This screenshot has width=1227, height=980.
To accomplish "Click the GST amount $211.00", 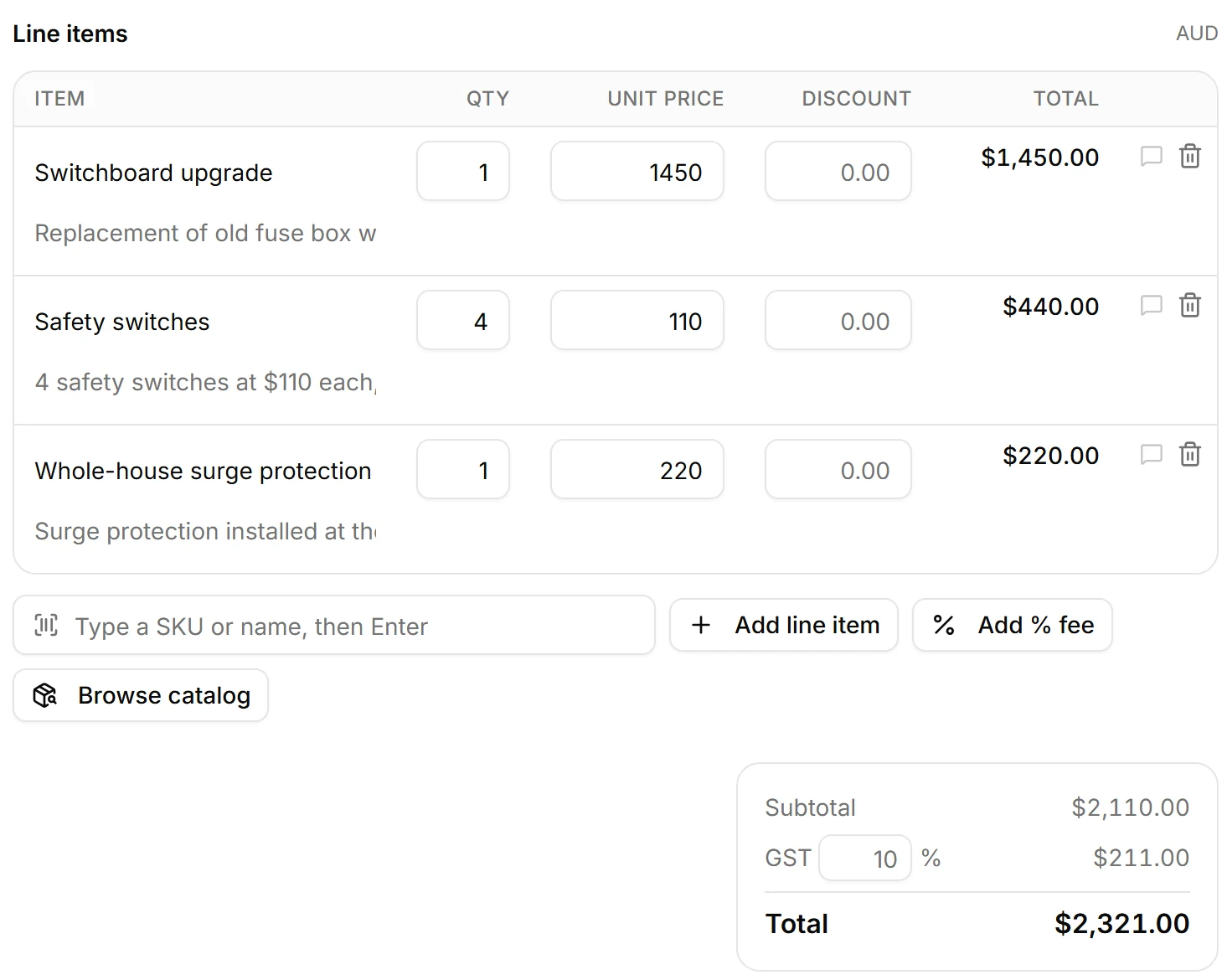I will tap(1141, 858).
